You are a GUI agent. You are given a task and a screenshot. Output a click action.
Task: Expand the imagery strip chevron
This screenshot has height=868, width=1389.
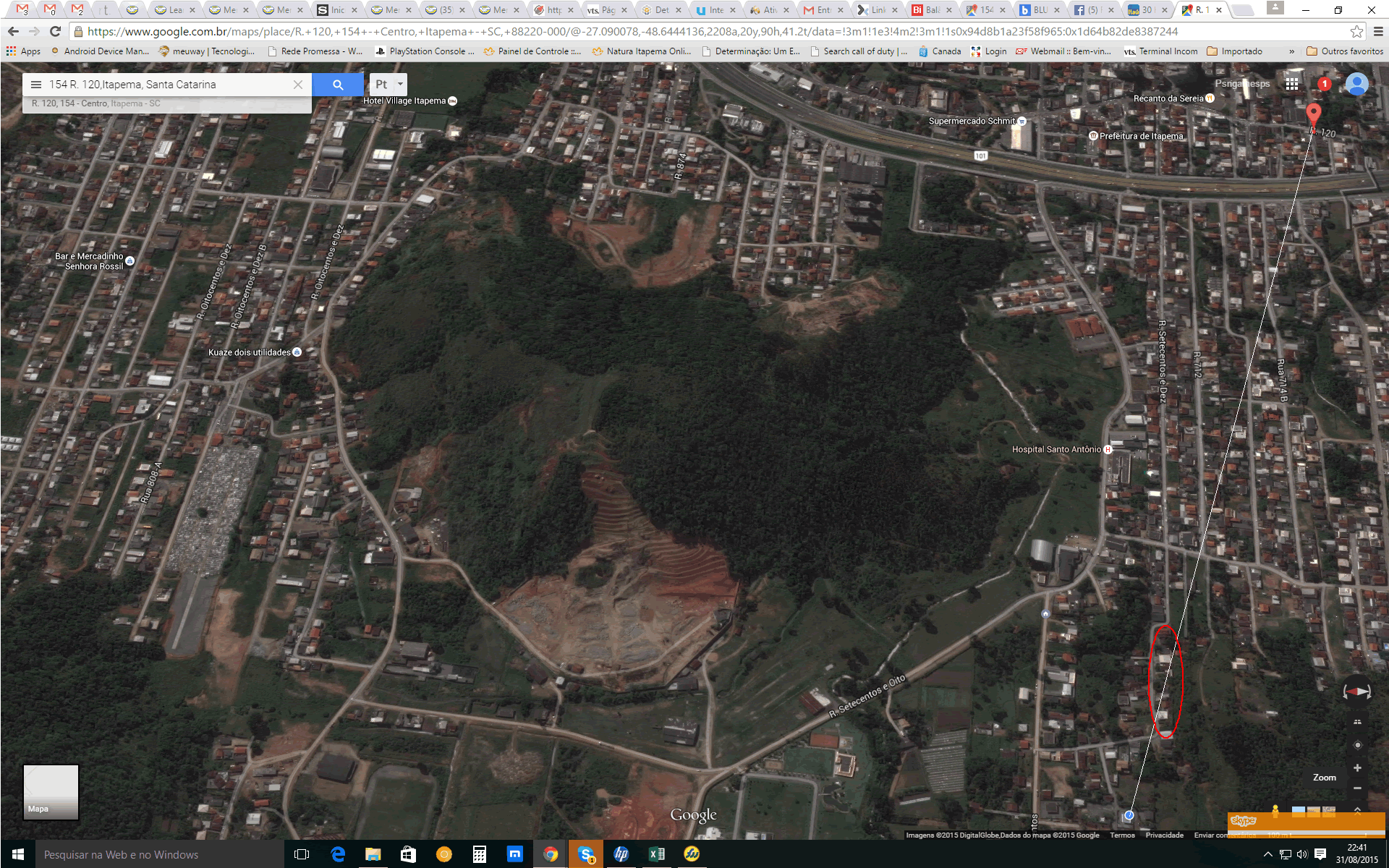point(1357,811)
